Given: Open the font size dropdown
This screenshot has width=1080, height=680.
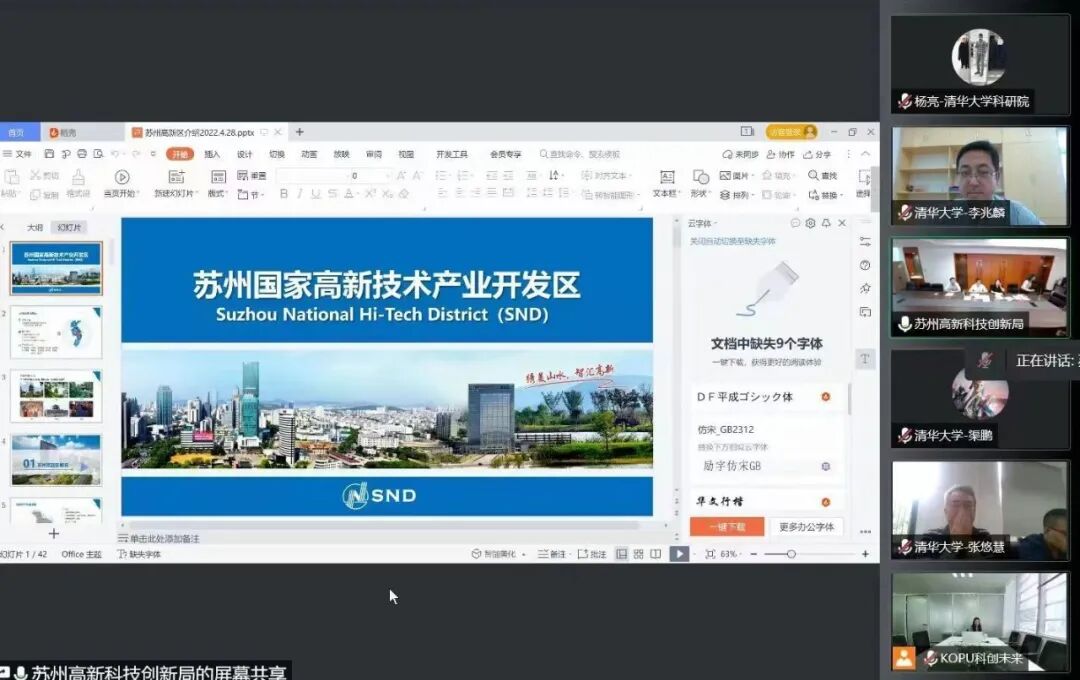Looking at the screenshot, I should pos(387,176).
